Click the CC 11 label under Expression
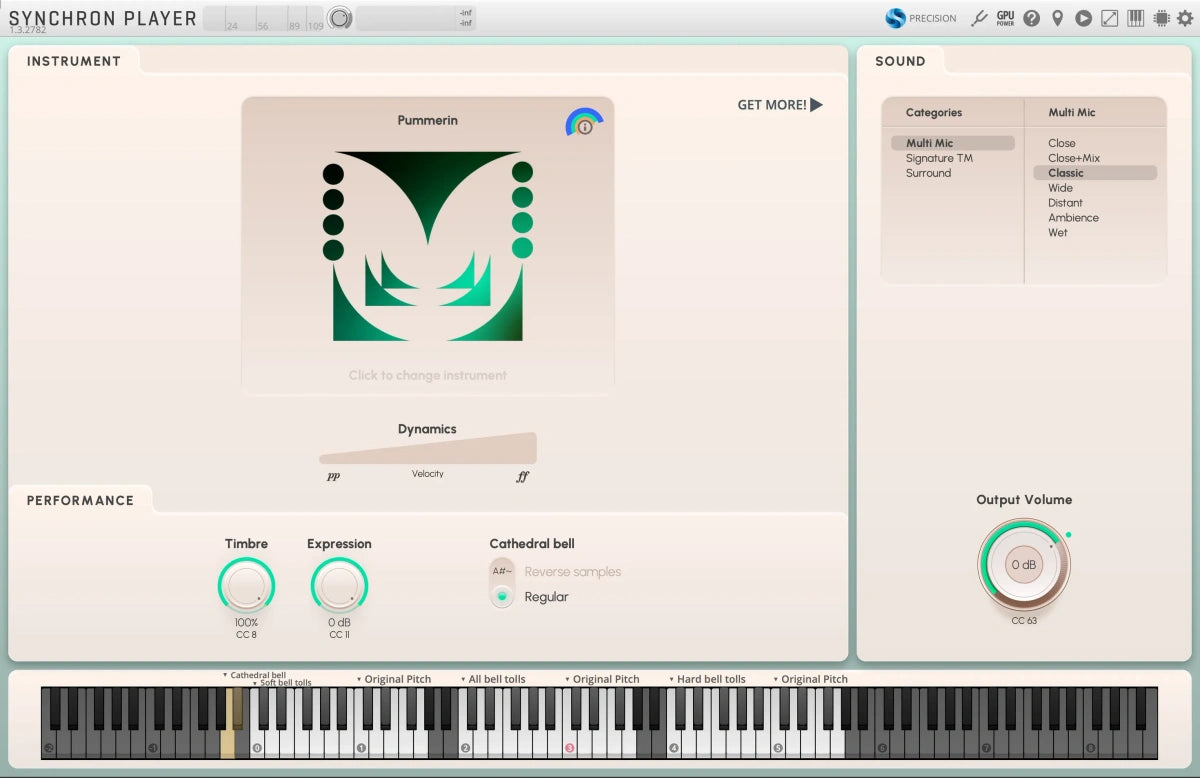Screen dimensions: 1200x778 tap(339, 634)
